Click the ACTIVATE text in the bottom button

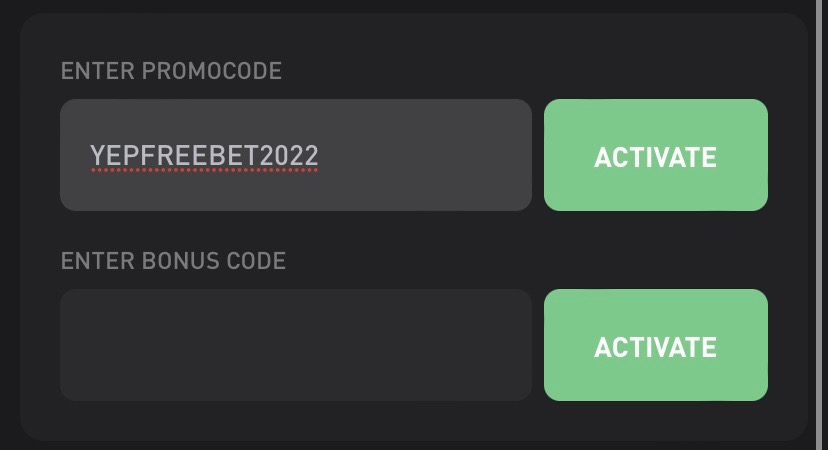(x=655, y=347)
